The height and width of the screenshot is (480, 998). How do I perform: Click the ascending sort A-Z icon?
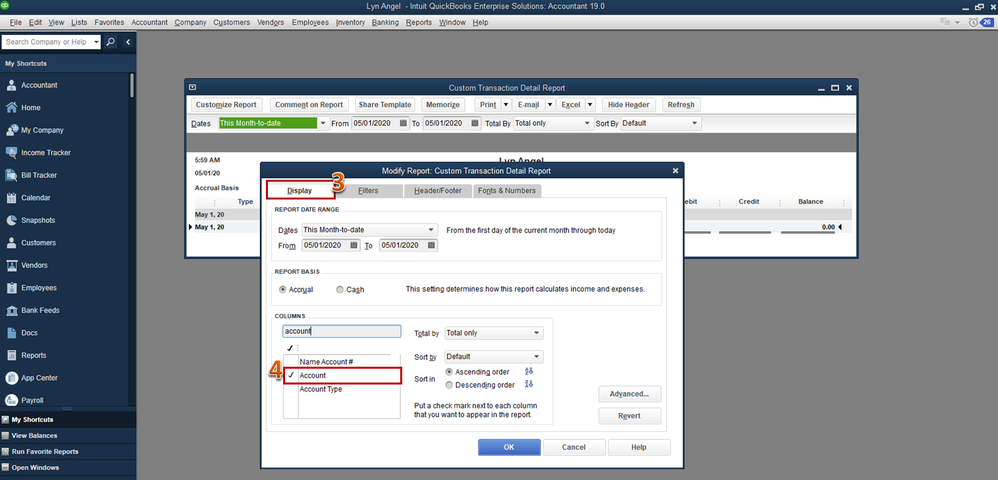click(528, 371)
